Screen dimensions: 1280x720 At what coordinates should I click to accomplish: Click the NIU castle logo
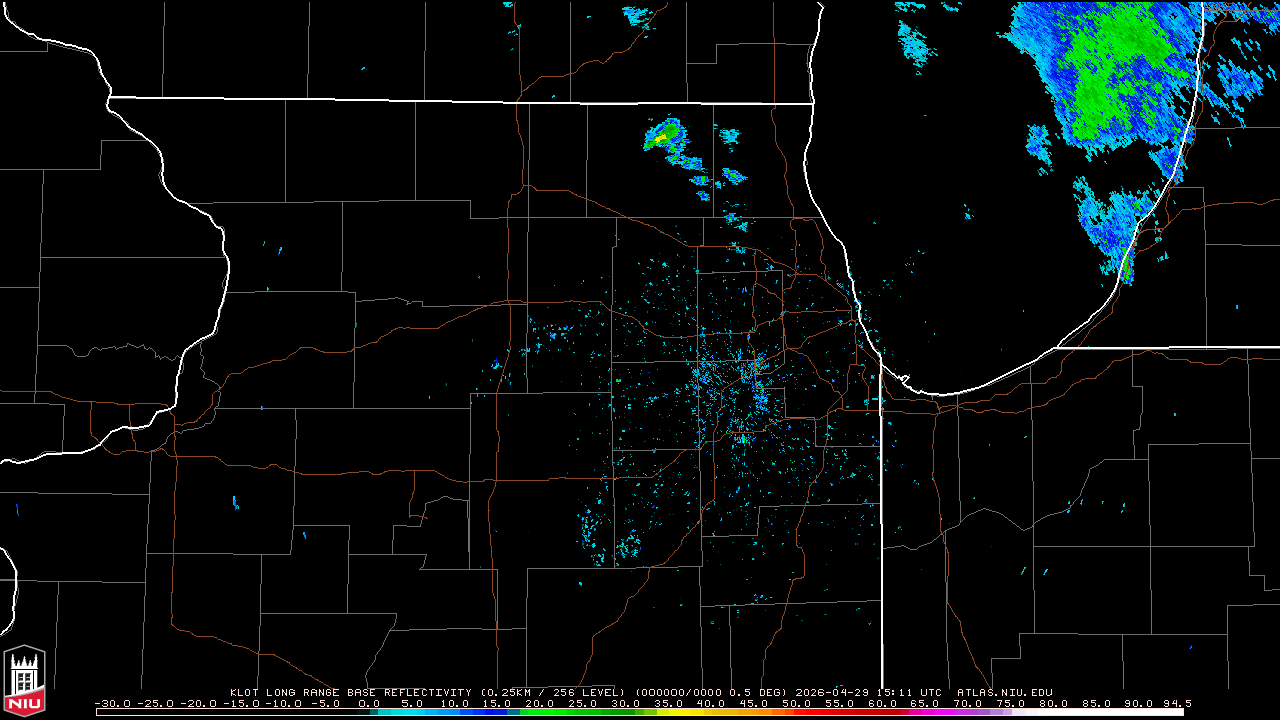tap(24, 680)
